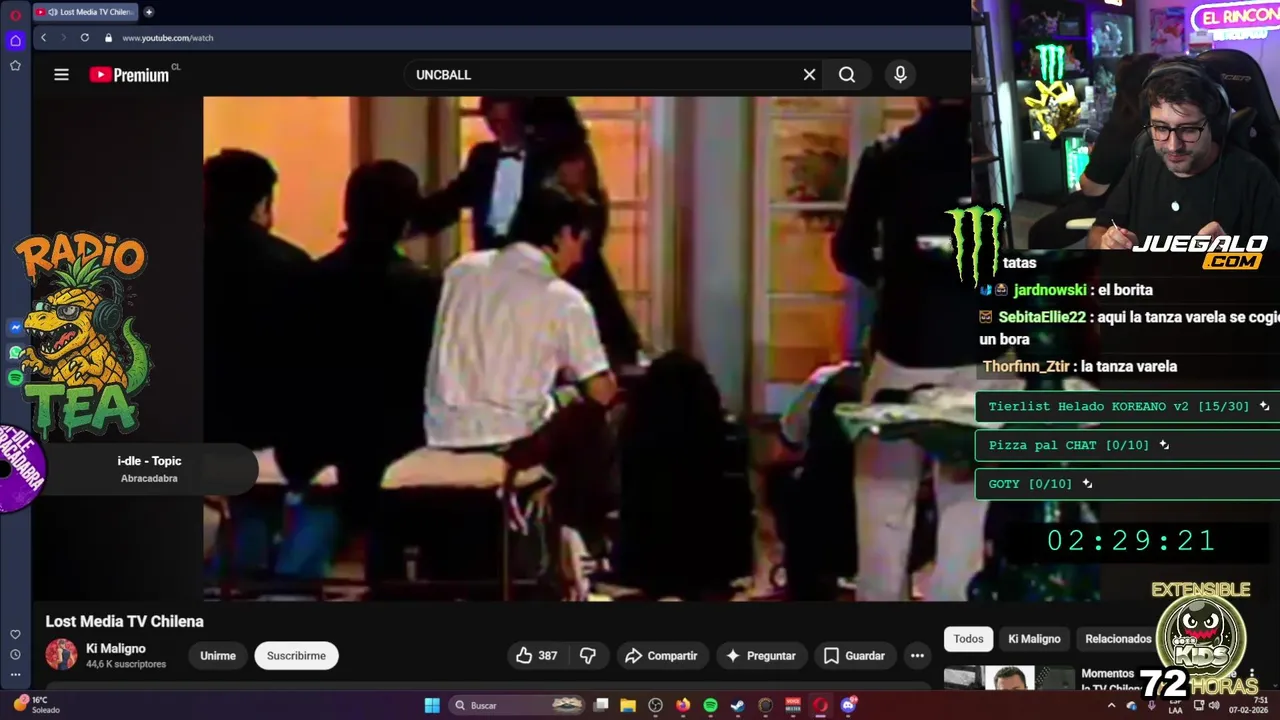Open Opera browser taskbar icon
Screen dimensions: 1280x720
pos(820,705)
